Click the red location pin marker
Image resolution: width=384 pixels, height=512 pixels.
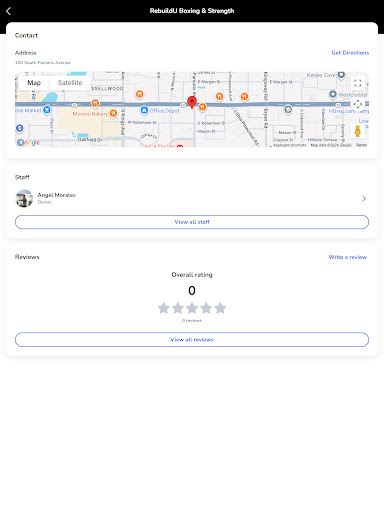[192, 102]
